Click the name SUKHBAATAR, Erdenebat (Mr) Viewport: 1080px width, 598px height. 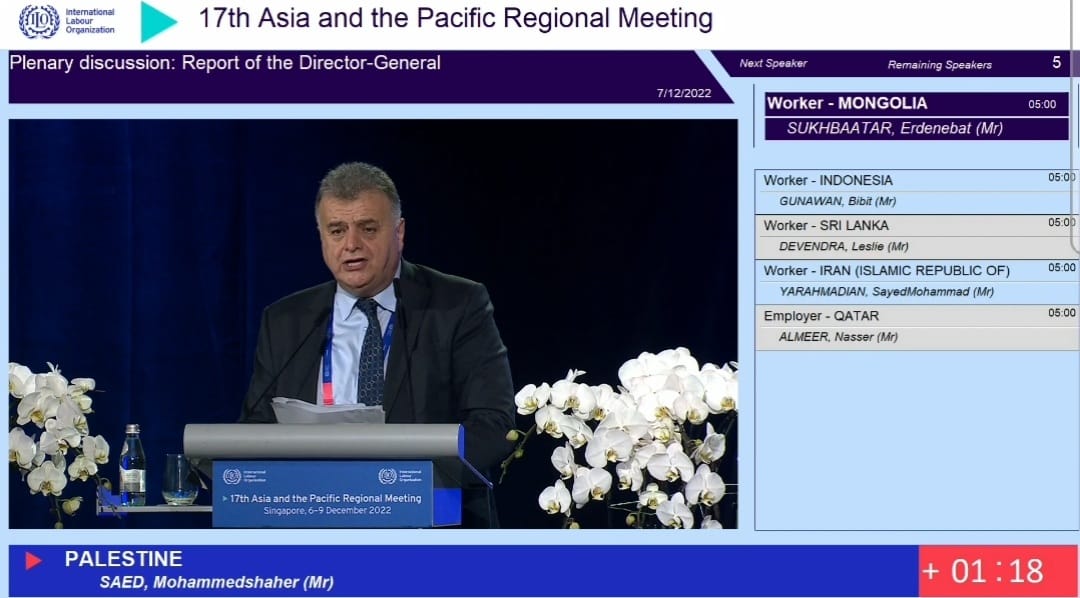[894, 128]
